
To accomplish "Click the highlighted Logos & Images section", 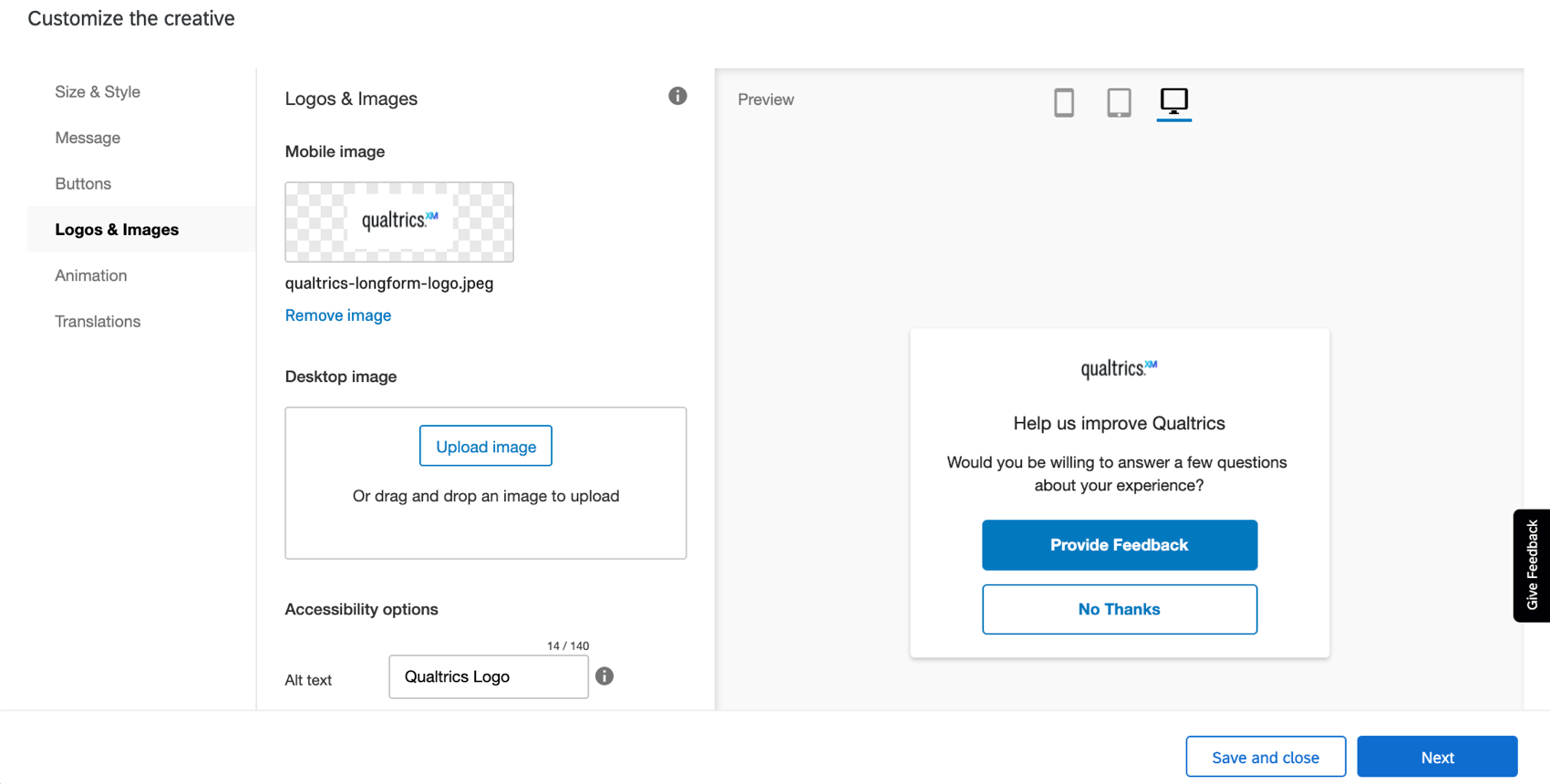I will (117, 229).
